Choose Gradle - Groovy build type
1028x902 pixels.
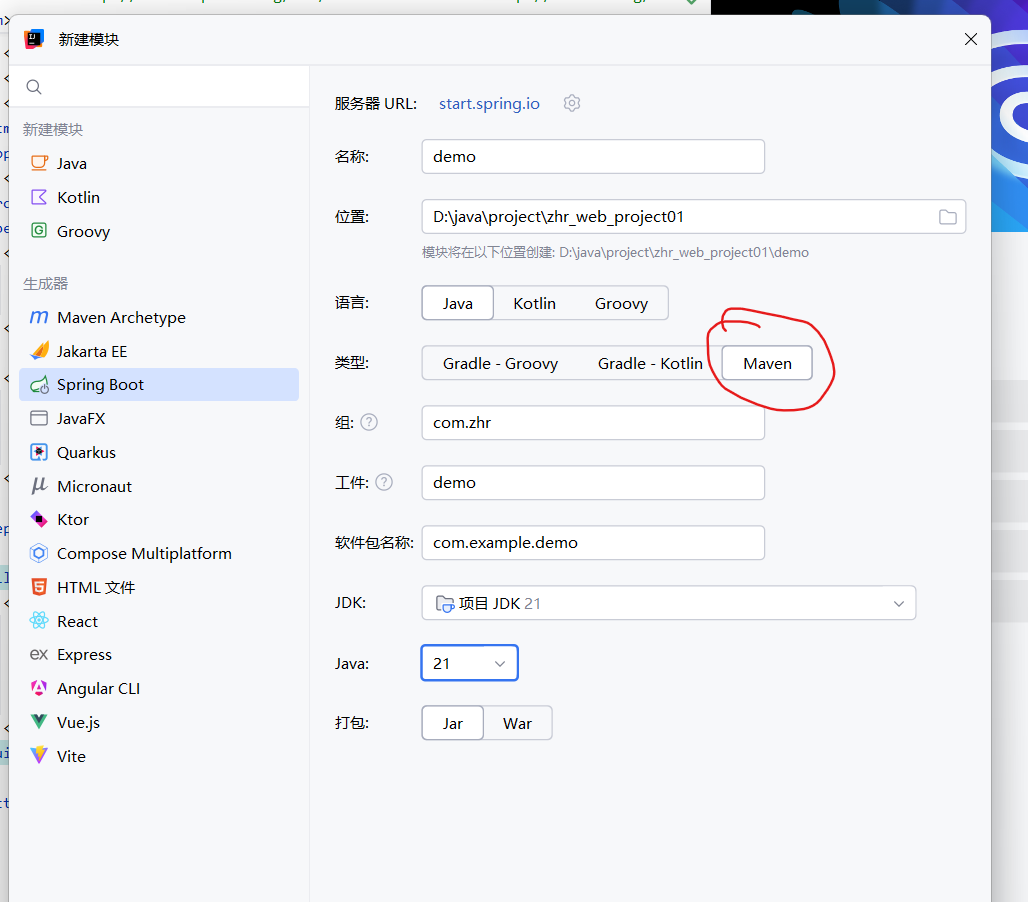(x=500, y=363)
